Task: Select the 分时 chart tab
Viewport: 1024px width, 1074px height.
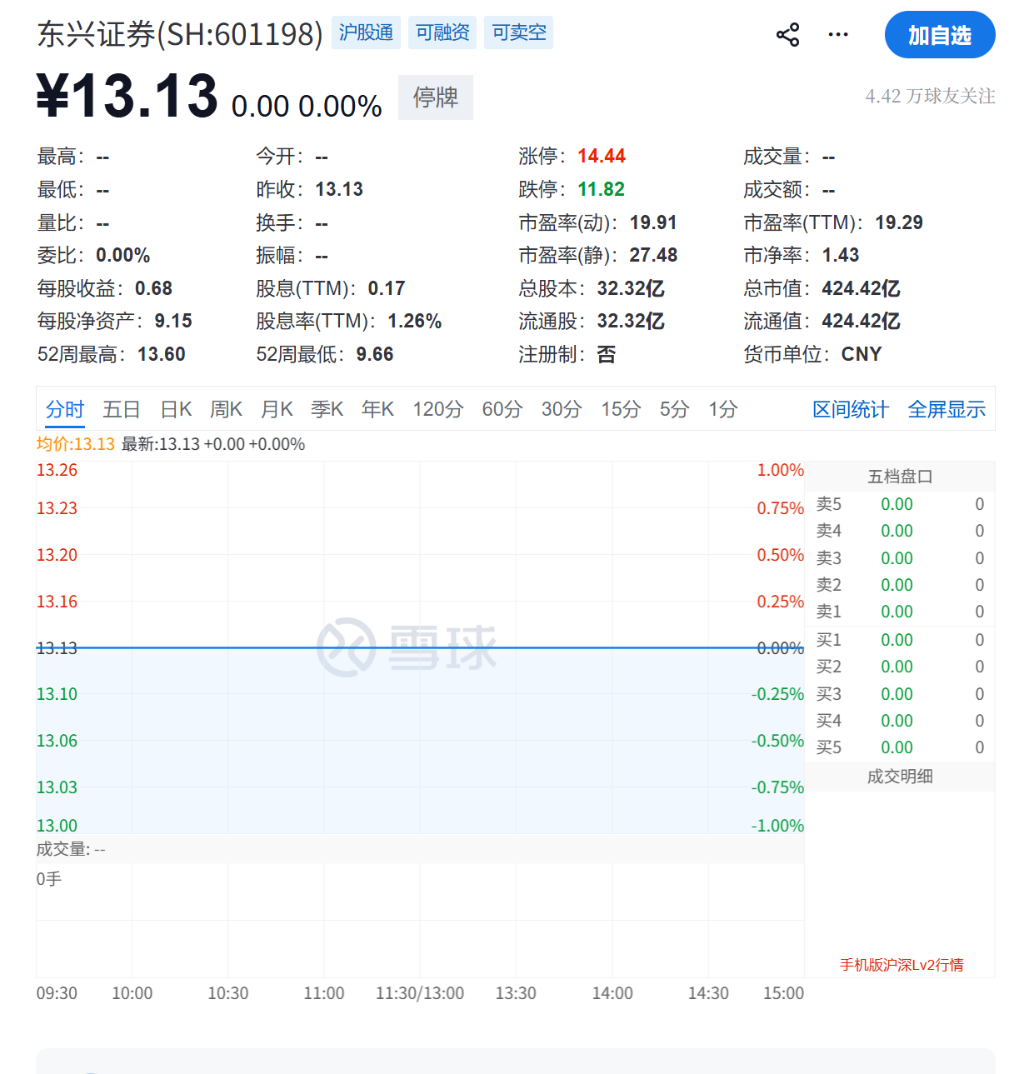Action: 65,409
